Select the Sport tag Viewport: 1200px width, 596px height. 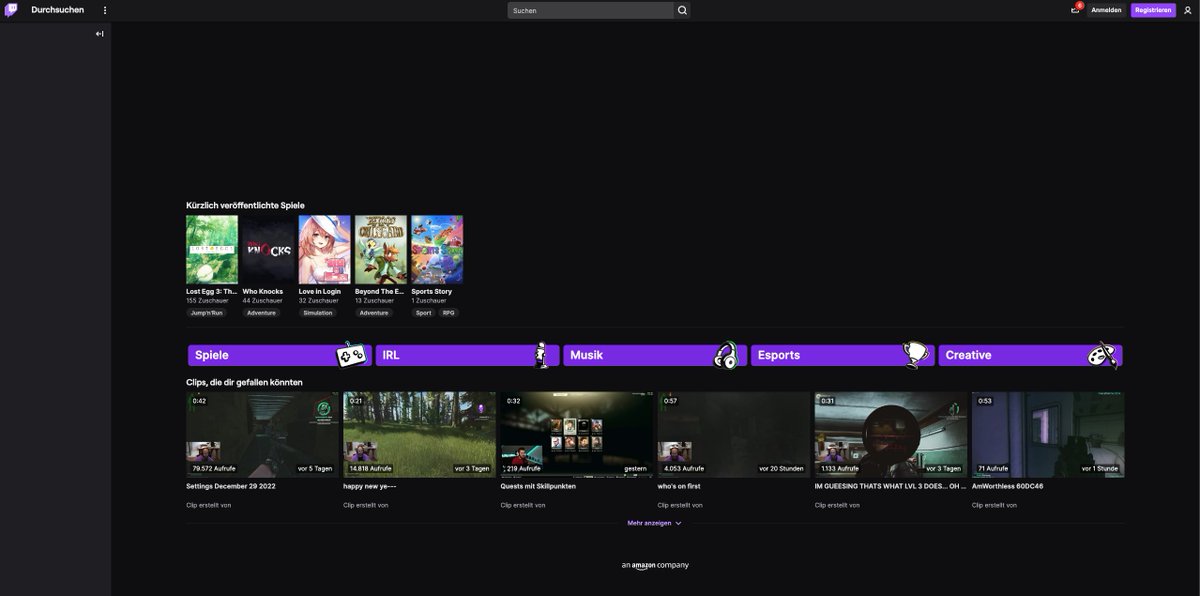tap(424, 313)
